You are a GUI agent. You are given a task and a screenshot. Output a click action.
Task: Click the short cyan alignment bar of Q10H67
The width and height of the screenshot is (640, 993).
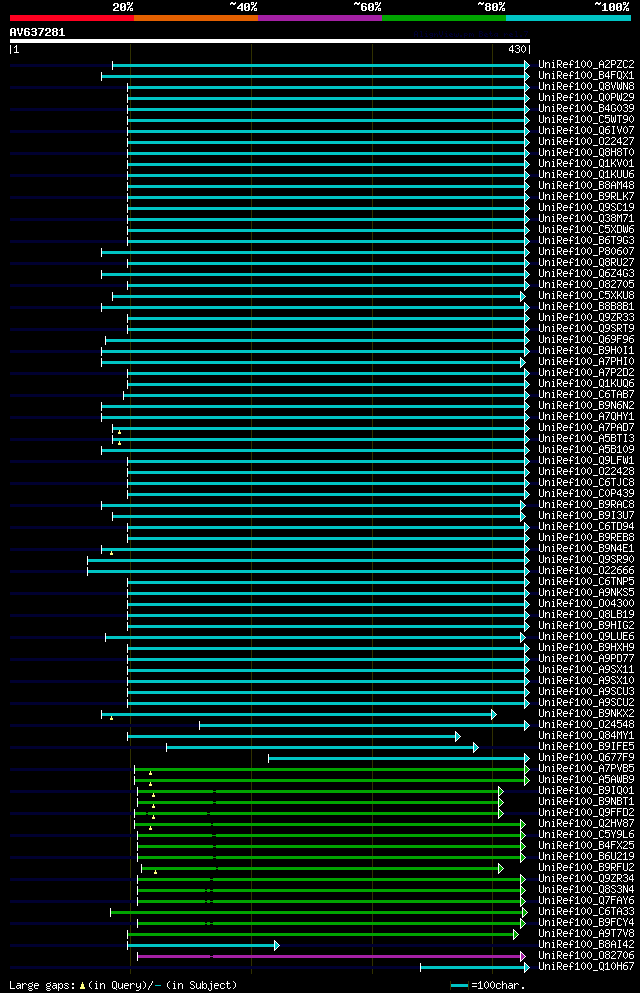(475, 968)
